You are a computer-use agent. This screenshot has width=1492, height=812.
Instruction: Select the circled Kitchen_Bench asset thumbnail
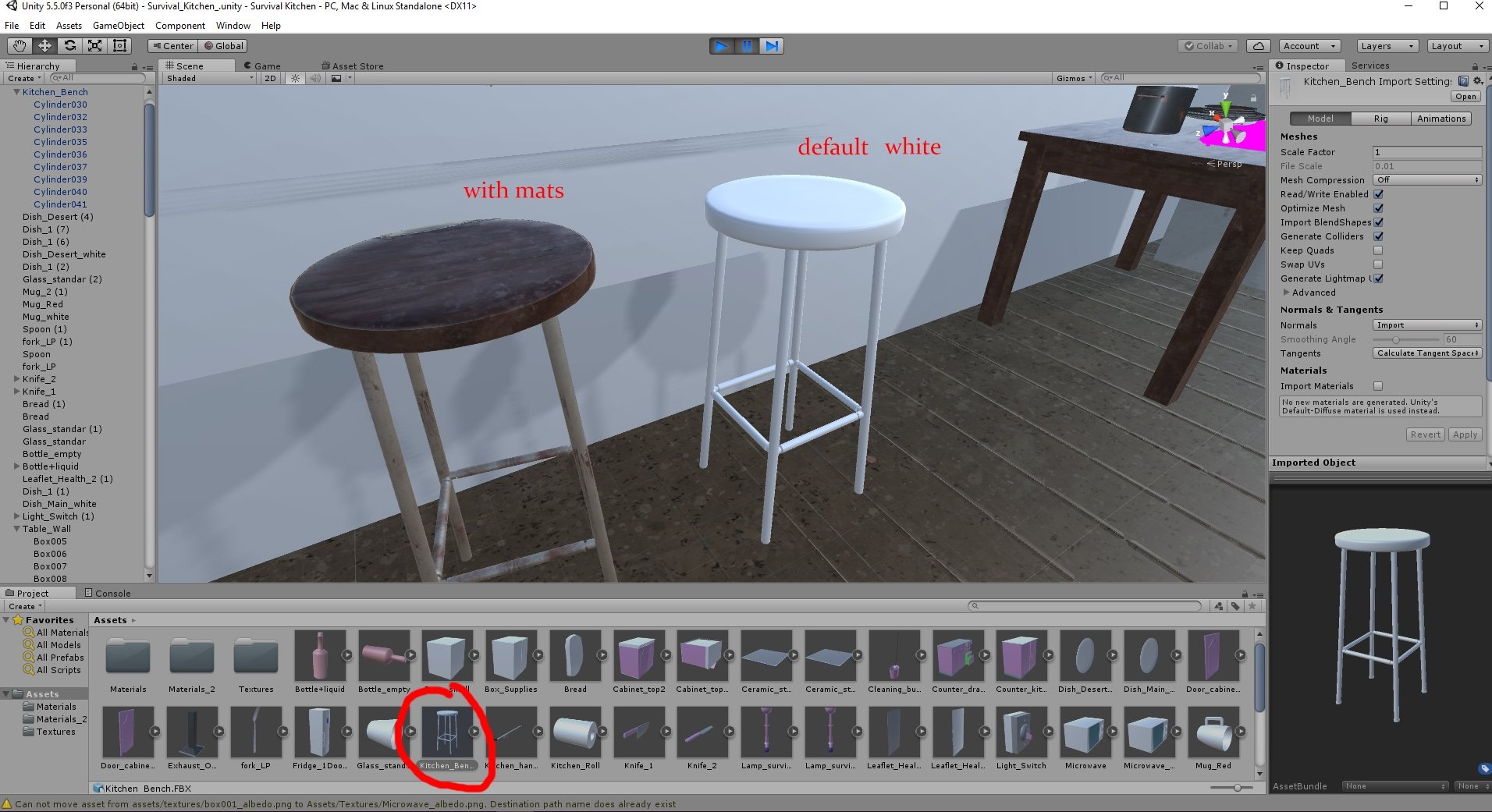coord(446,733)
